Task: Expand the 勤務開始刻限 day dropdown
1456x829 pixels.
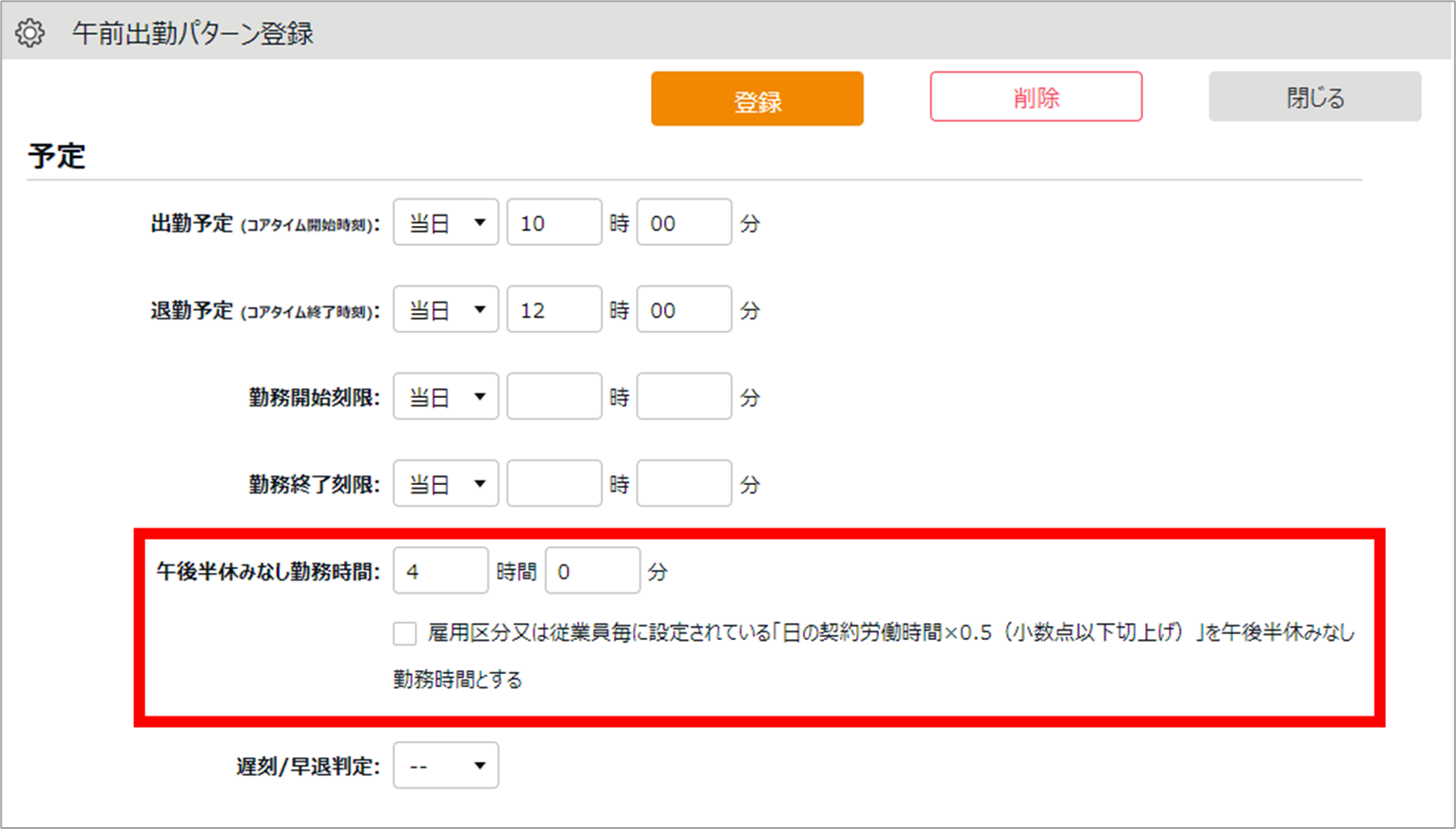Action: [x=446, y=397]
